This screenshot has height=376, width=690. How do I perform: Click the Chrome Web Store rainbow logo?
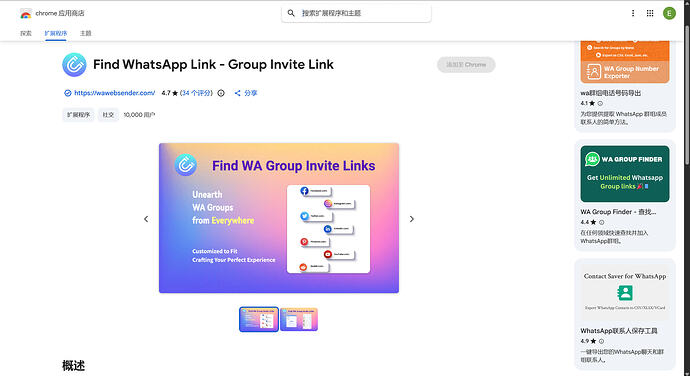pos(26,14)
